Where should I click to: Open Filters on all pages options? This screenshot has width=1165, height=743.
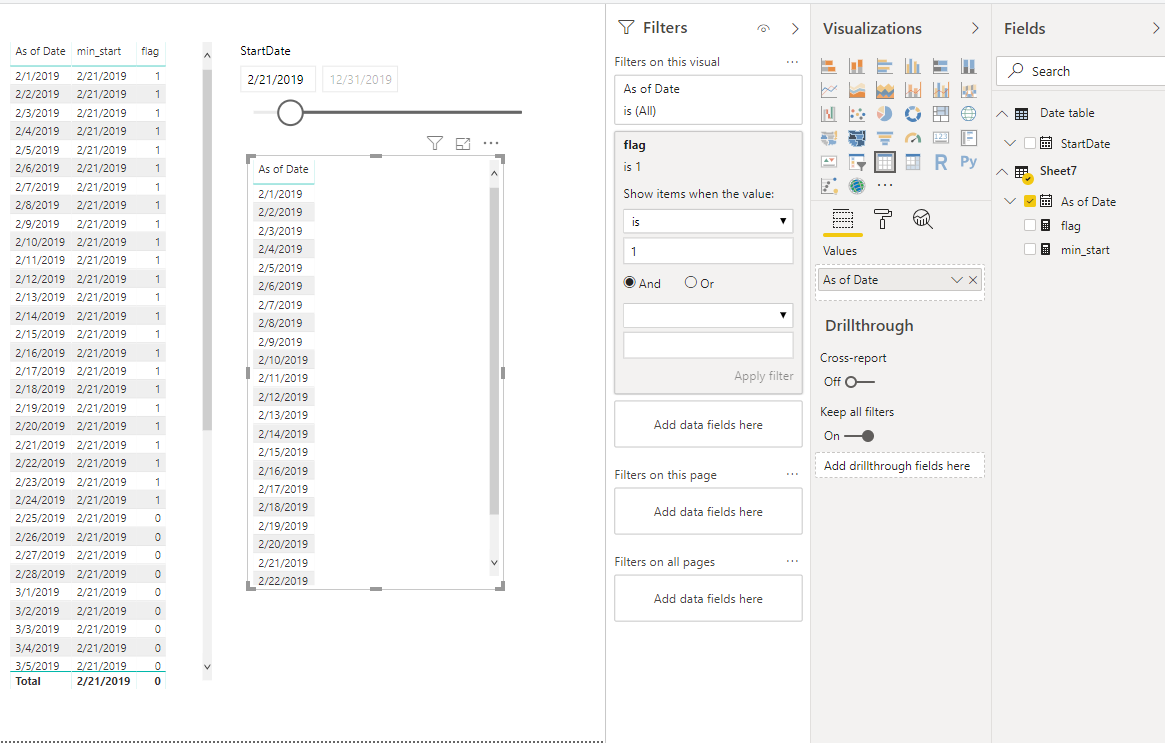792,561
